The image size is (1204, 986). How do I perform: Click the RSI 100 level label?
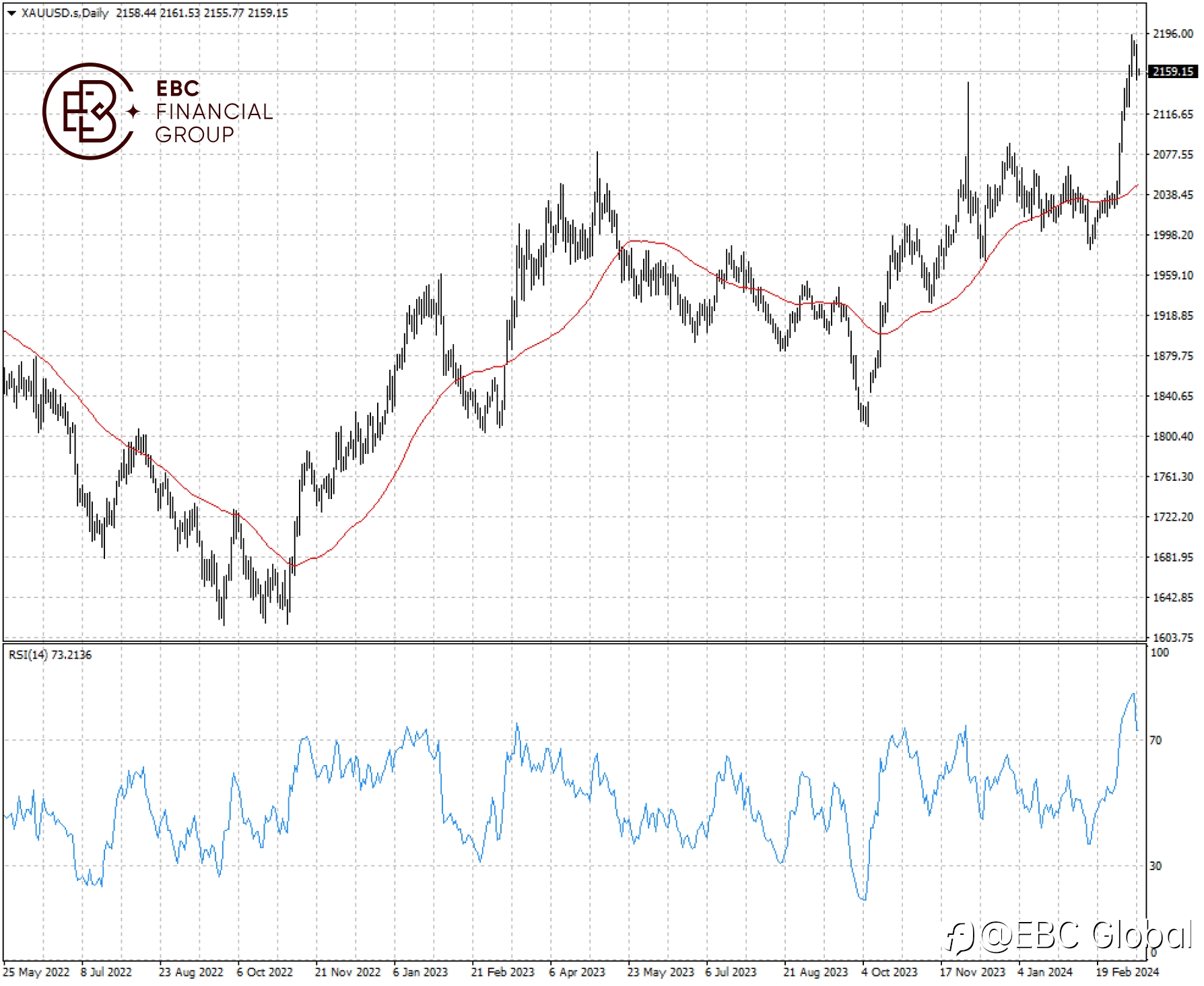click(1160, 653)
